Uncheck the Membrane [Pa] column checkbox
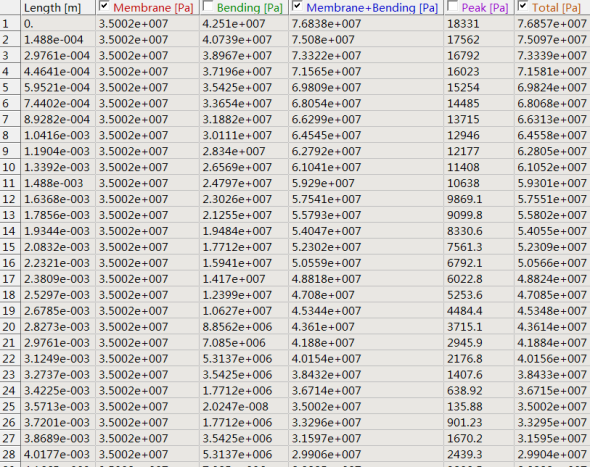This screenshot has width=590, height=468. (x=104, y=6)
